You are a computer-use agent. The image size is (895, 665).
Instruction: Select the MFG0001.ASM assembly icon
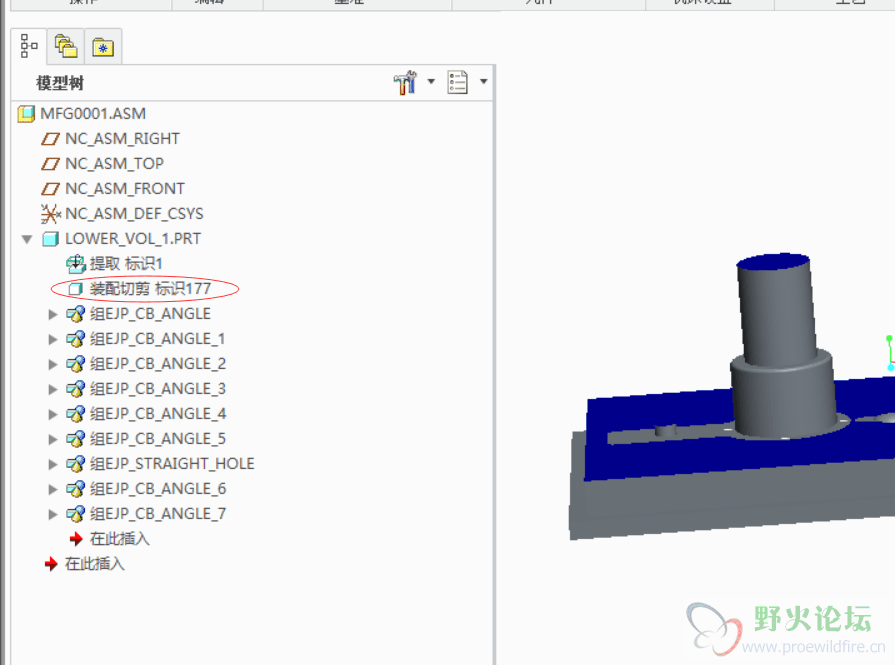pyautogui.click(x=26, y=114)
